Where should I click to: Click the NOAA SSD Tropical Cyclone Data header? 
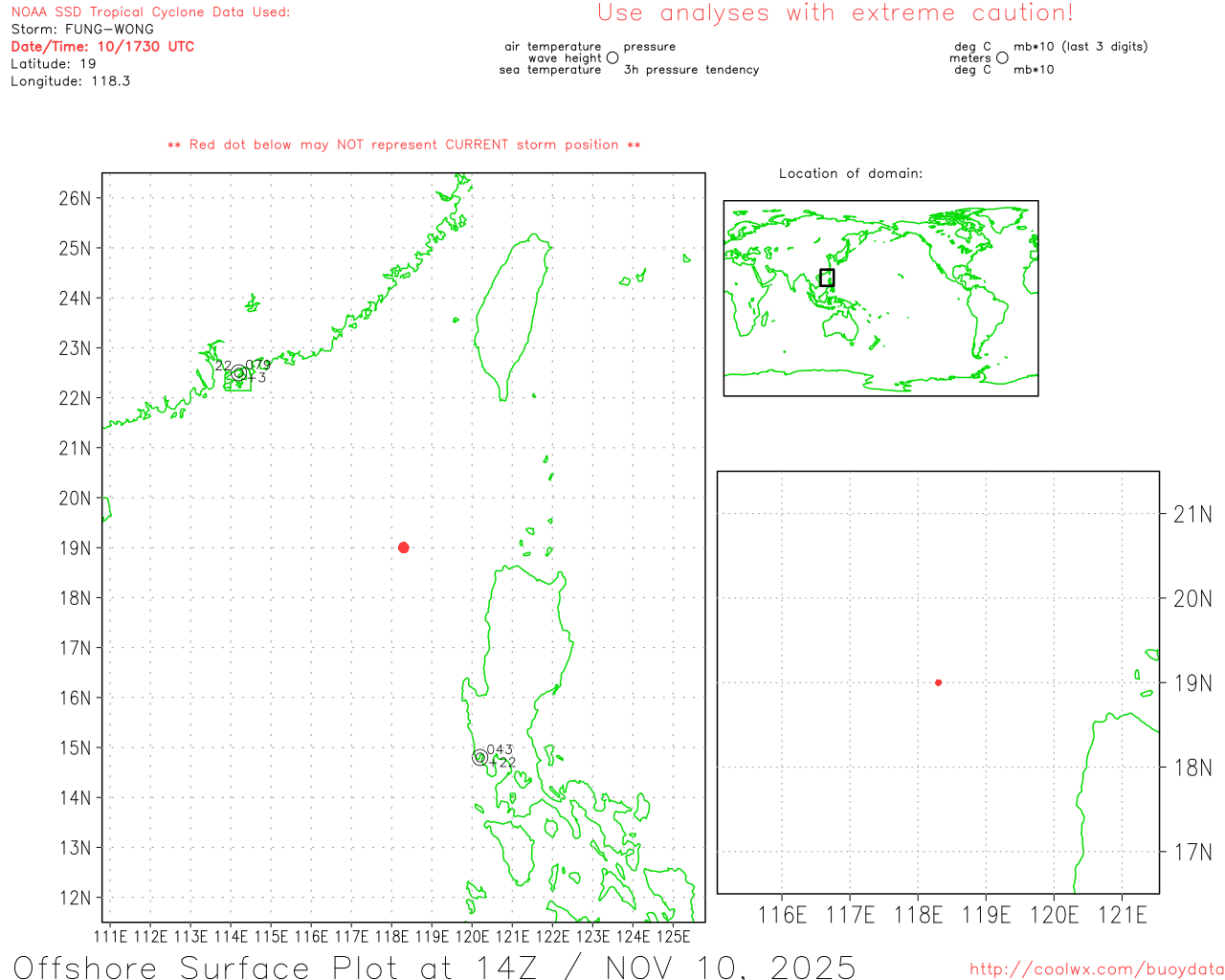(x=150, y=12)
